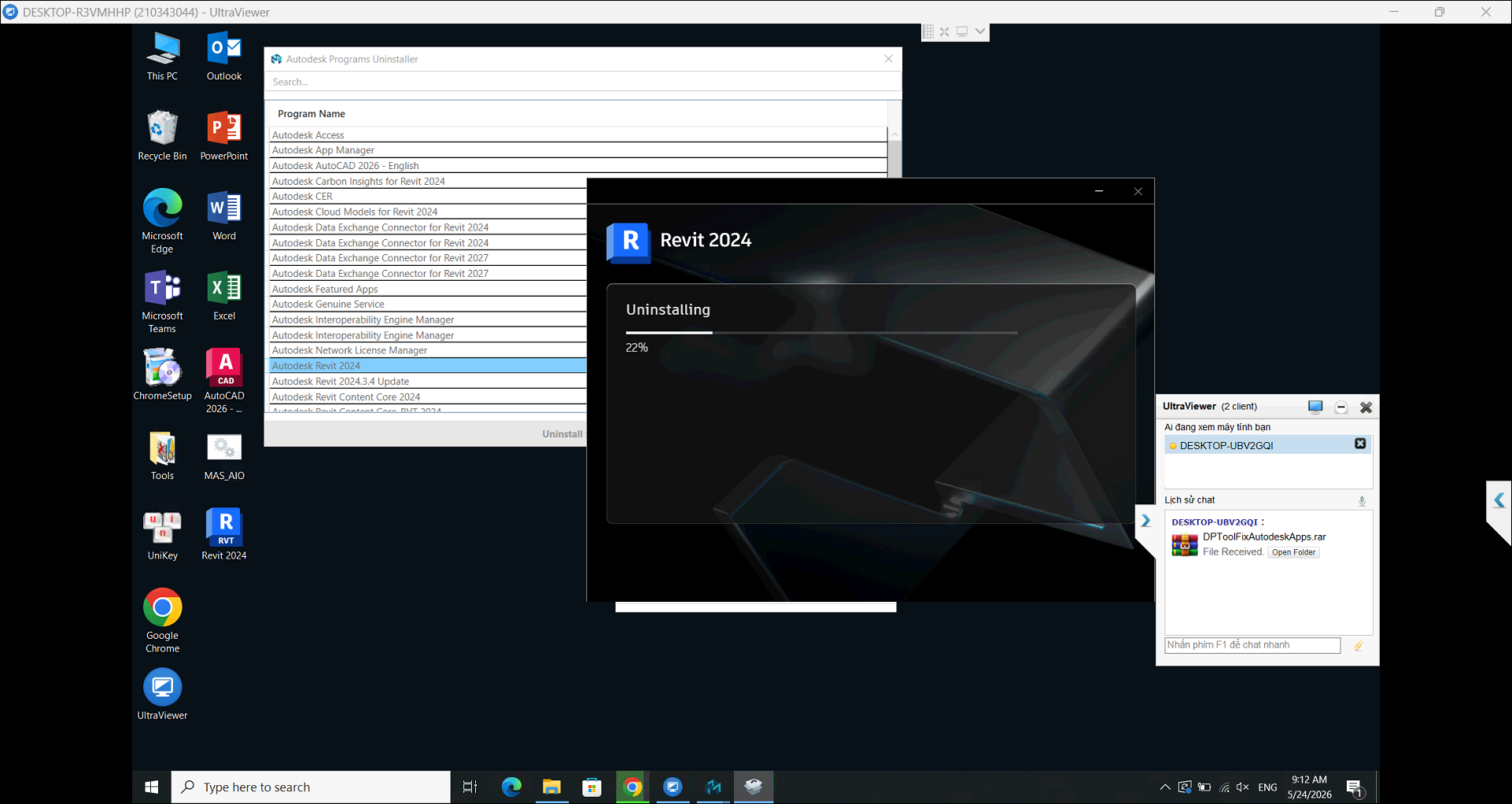This screenshot has width=1512, height=804.
Task: Open the This PC desktop icon
Action: click(162, 57)
